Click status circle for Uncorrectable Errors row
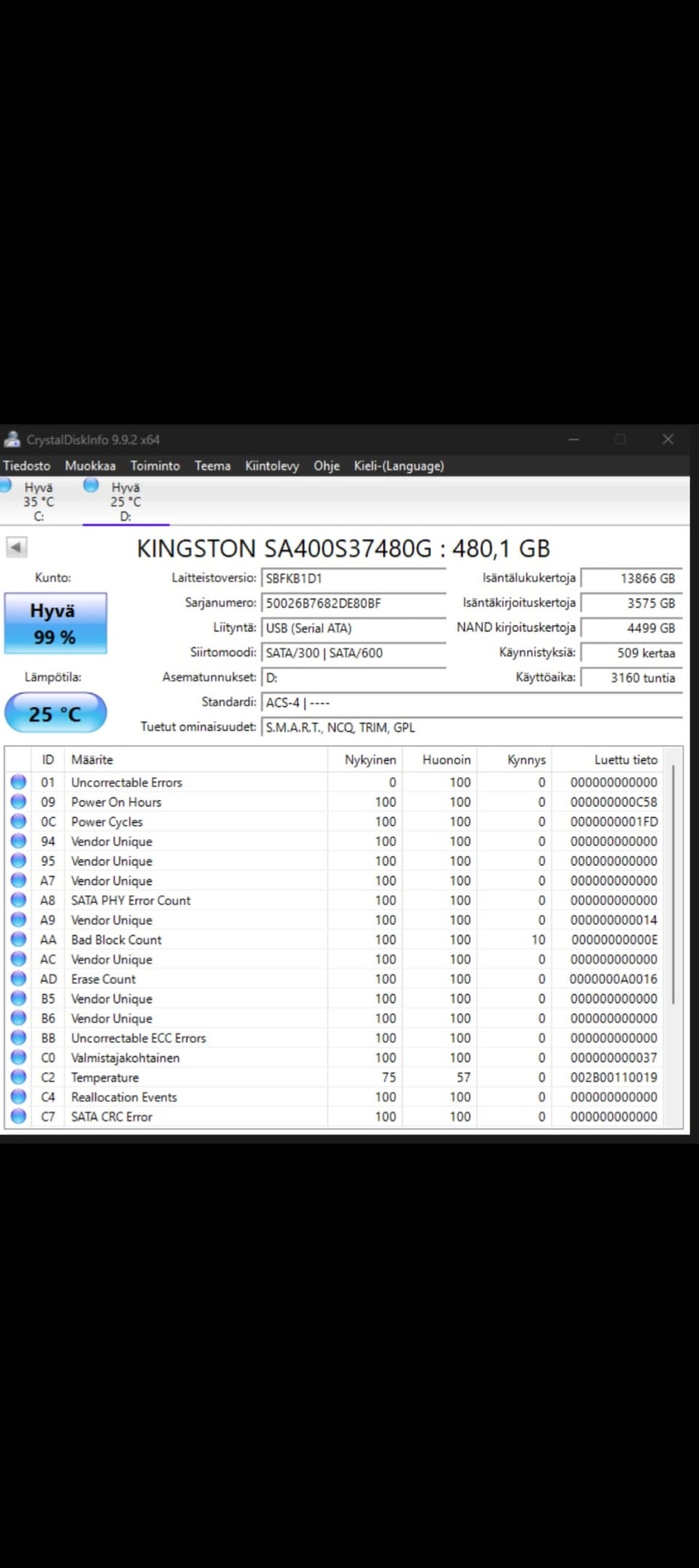This screenshot has width=699, height=1568. tap(18, 782)
